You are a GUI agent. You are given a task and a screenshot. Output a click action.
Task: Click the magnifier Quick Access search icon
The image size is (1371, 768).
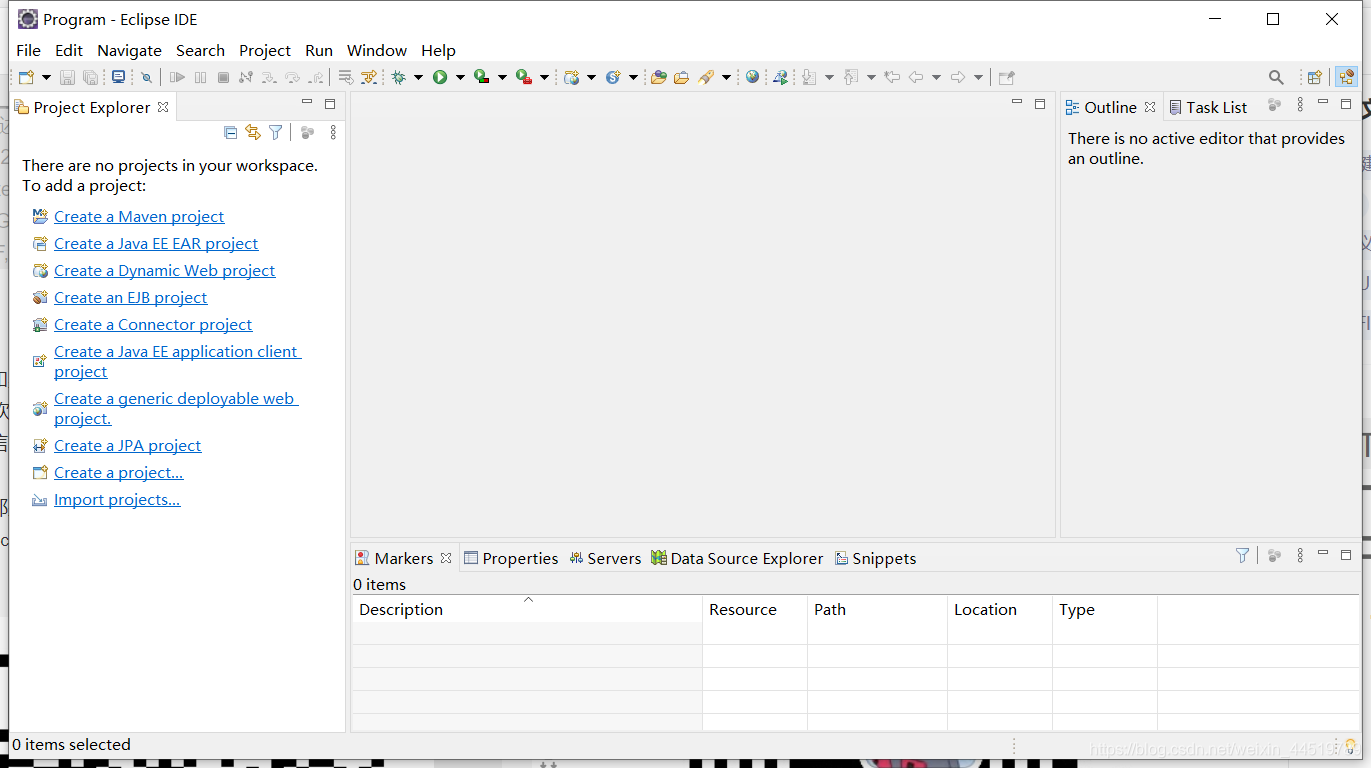pyautogui.click(x=1276, y=77)
